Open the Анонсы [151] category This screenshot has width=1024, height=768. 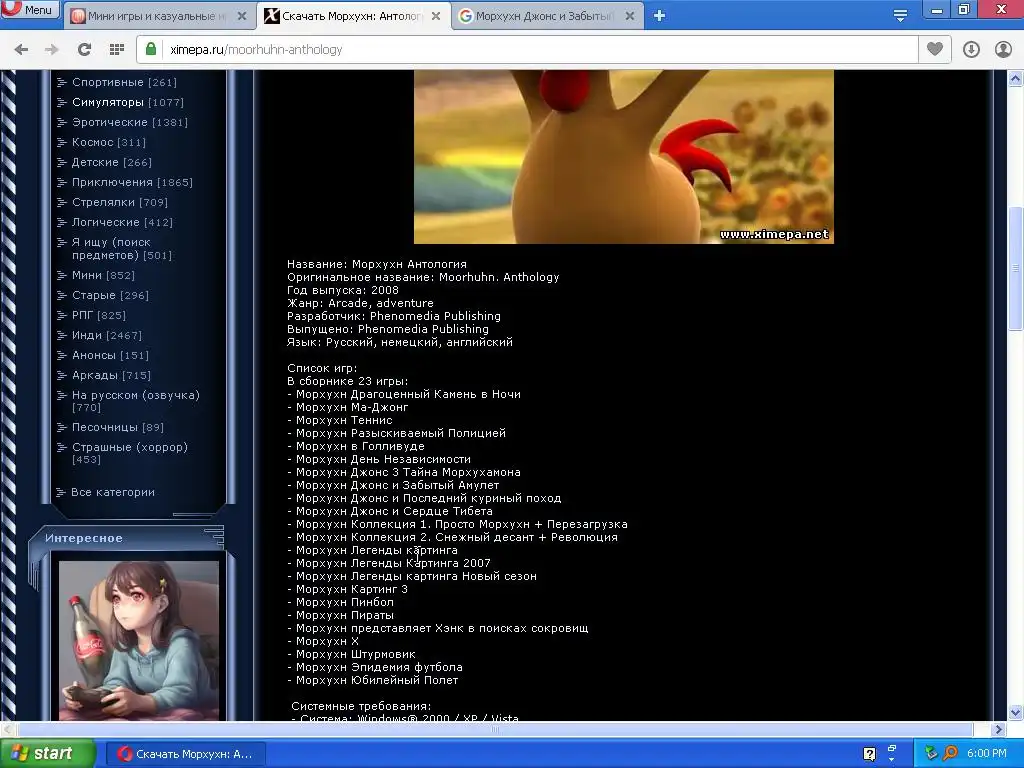point(110,355)
